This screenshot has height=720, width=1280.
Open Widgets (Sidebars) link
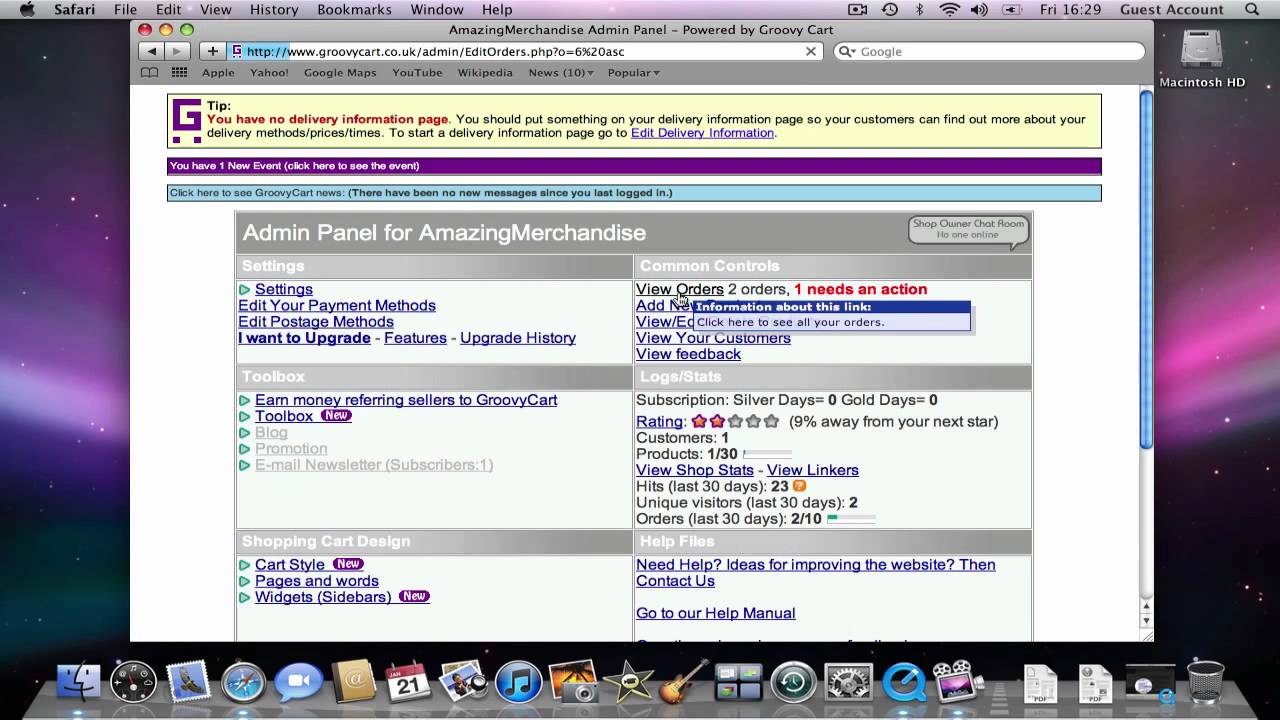click(323, 597)
